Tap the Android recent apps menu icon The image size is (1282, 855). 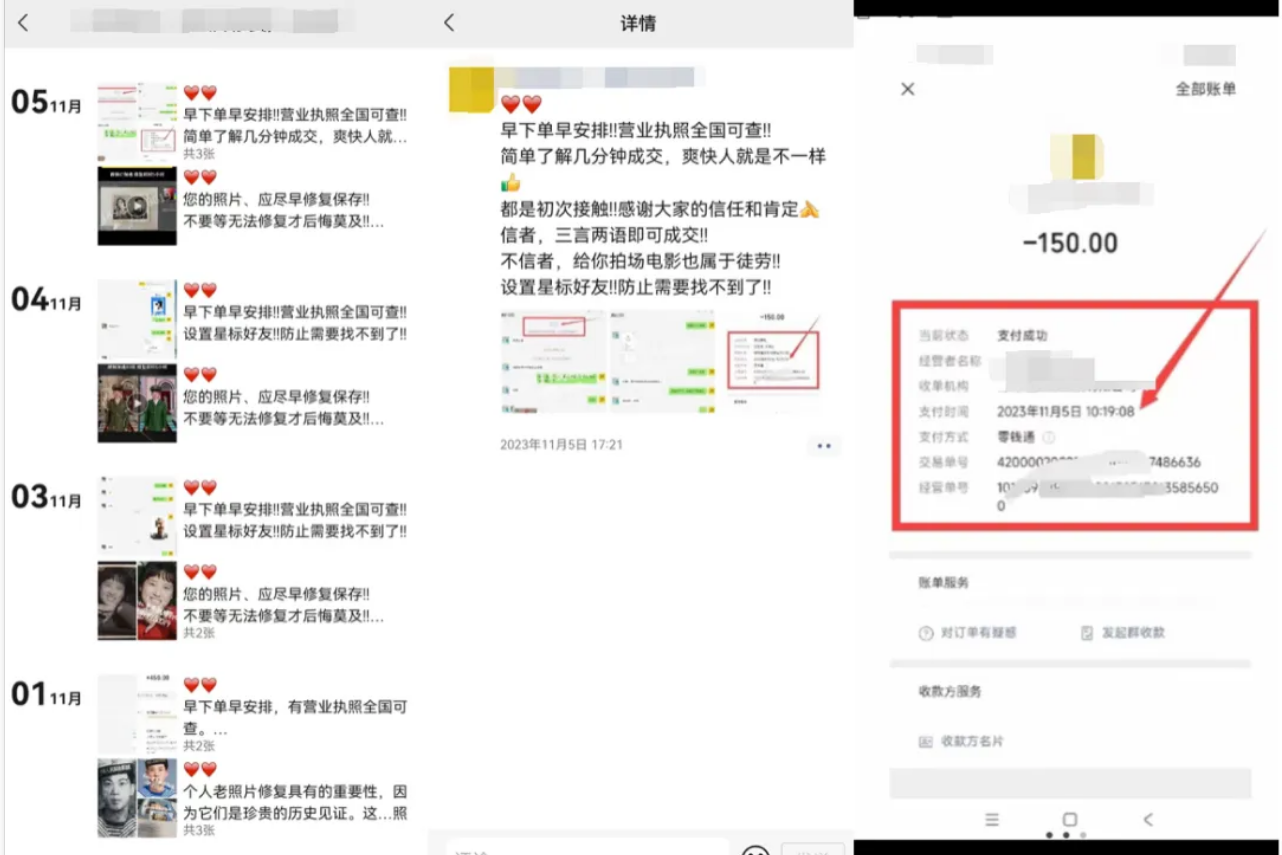(x=991, y=819)
